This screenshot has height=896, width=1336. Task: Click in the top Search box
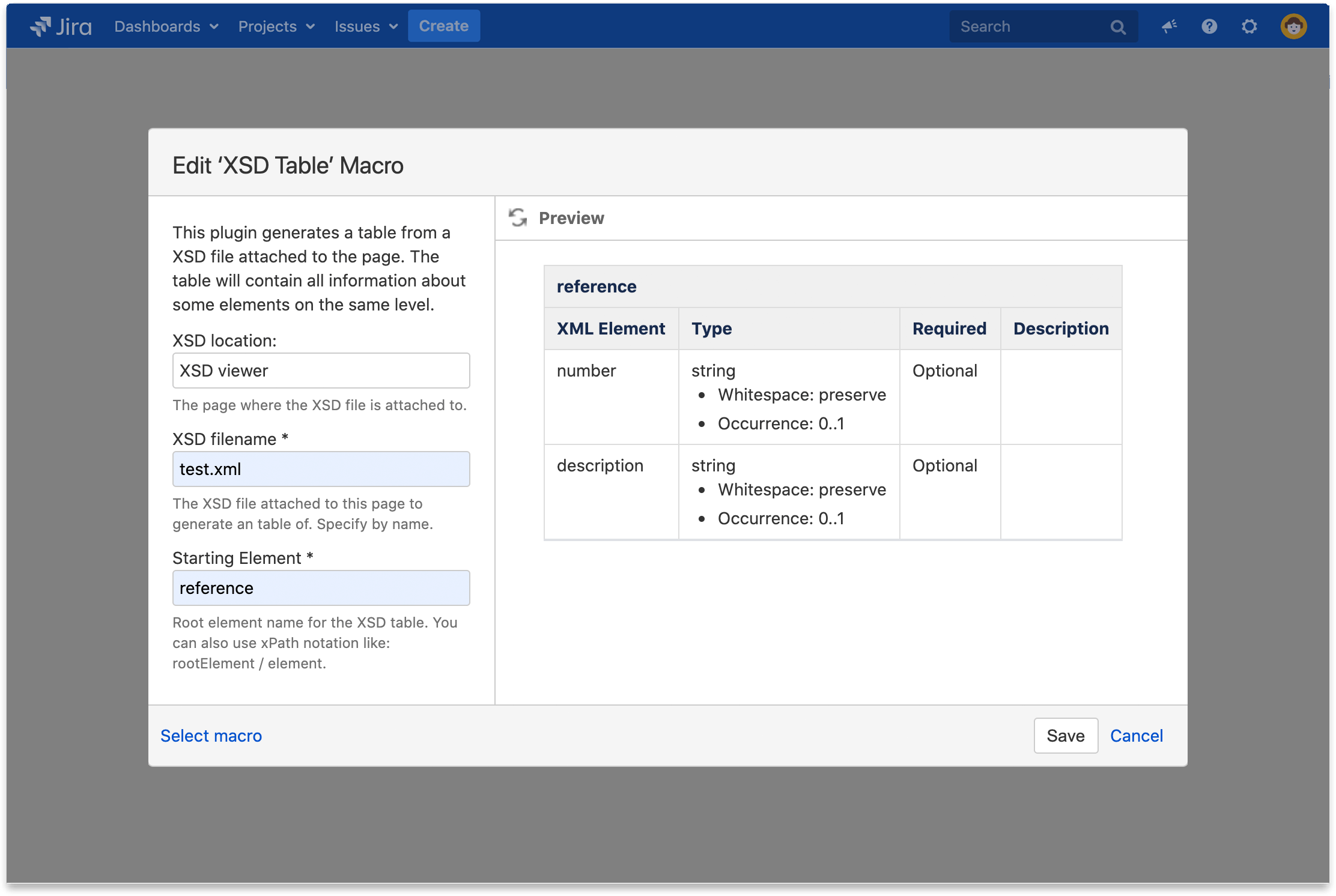coord(1027,26)
